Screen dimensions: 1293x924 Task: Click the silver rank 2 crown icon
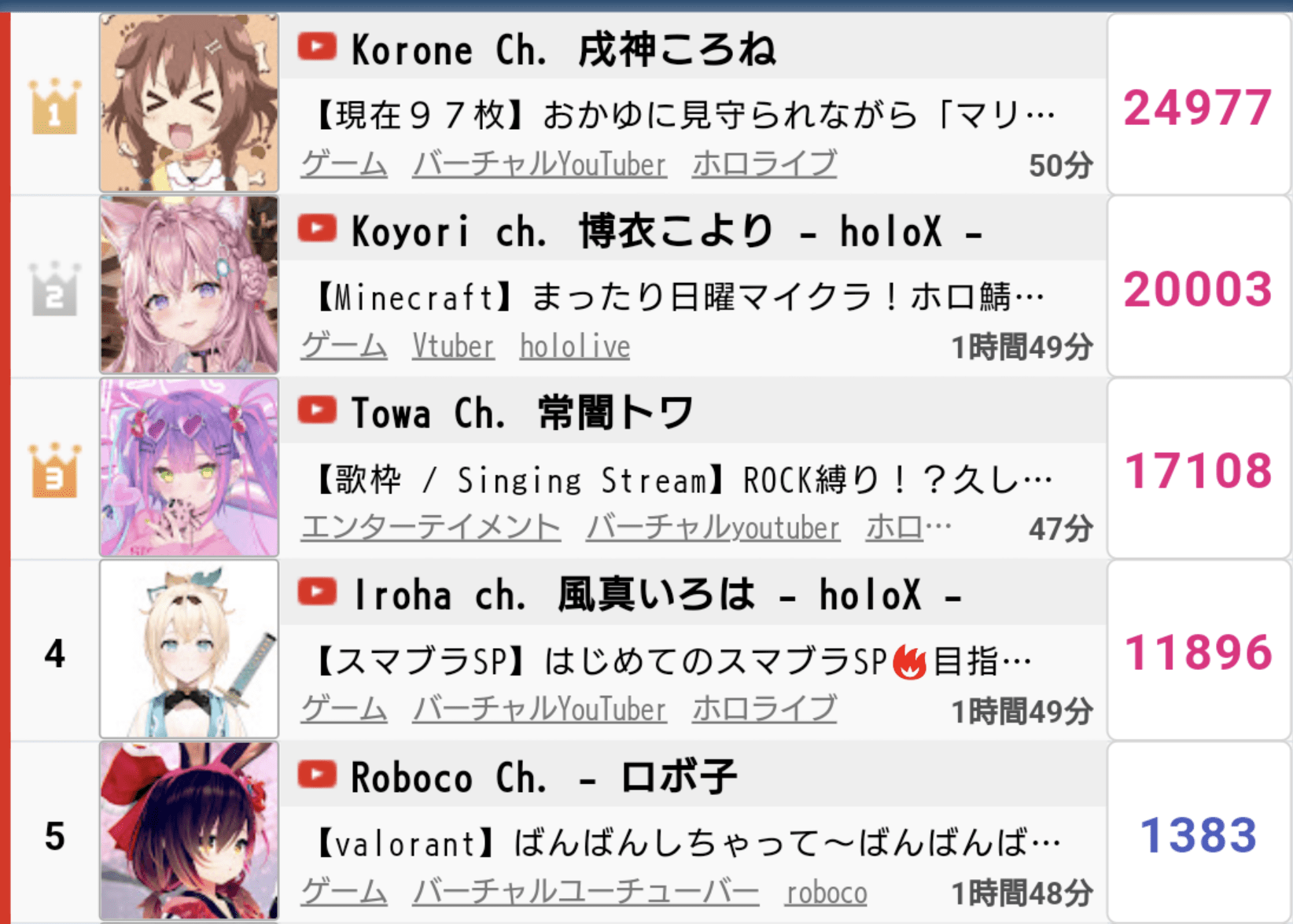point(55,288)
